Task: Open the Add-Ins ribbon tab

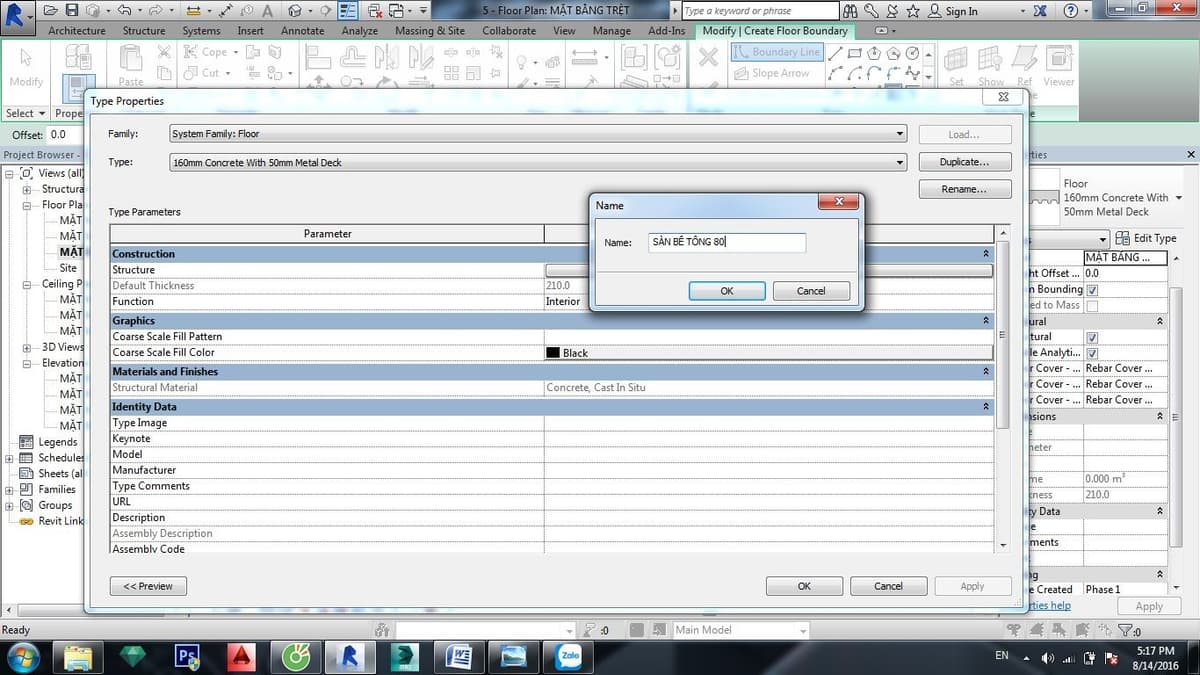Action: point(666,30)
